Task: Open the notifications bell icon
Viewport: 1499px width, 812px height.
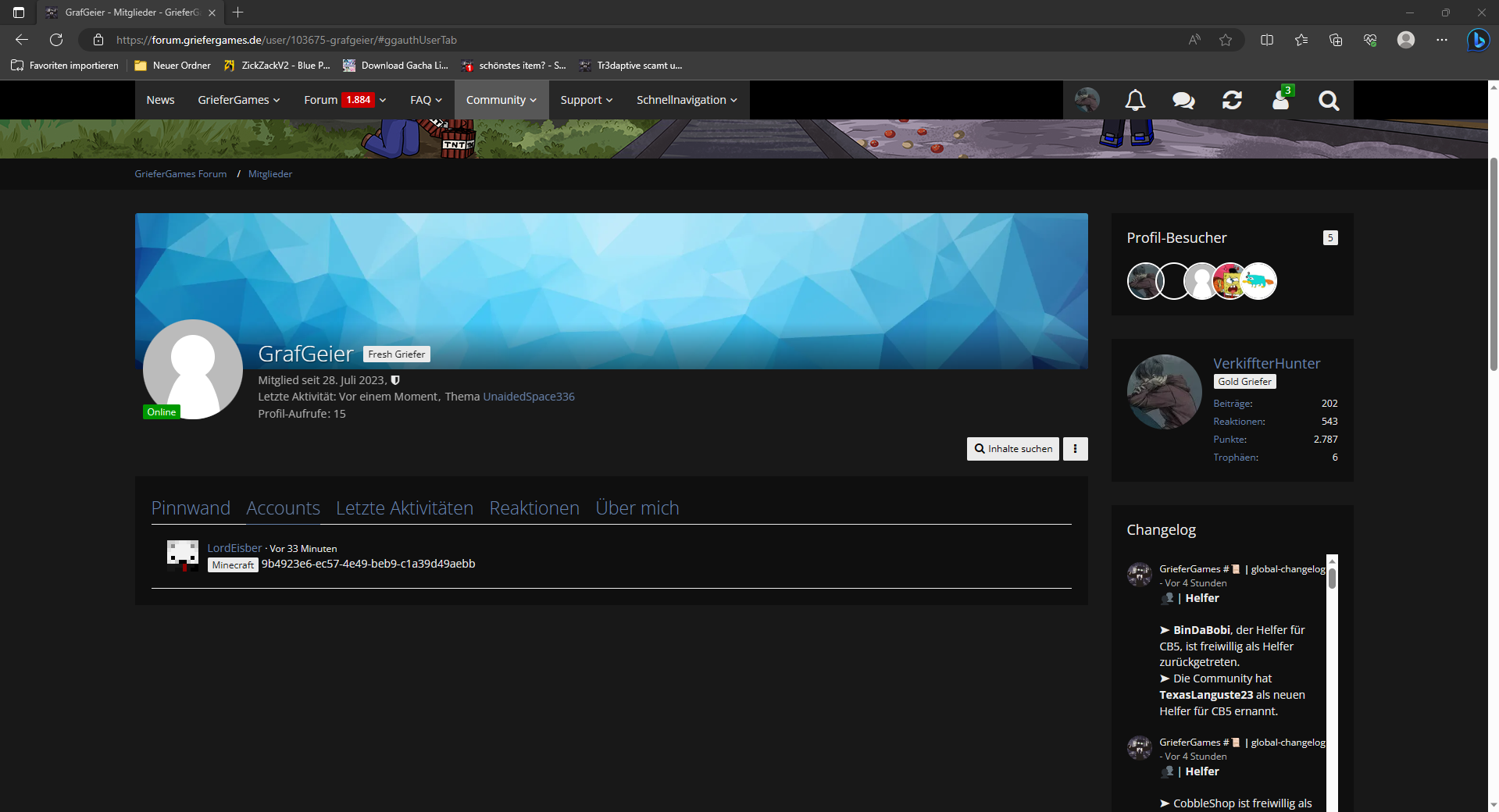Action: (1135, 100)
